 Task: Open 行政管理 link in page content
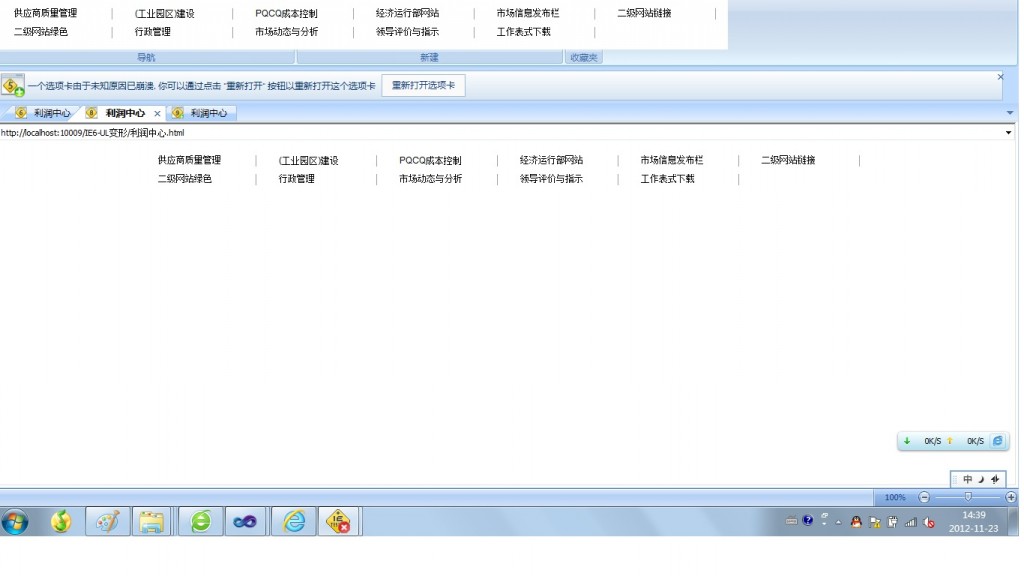pos(296,179)
